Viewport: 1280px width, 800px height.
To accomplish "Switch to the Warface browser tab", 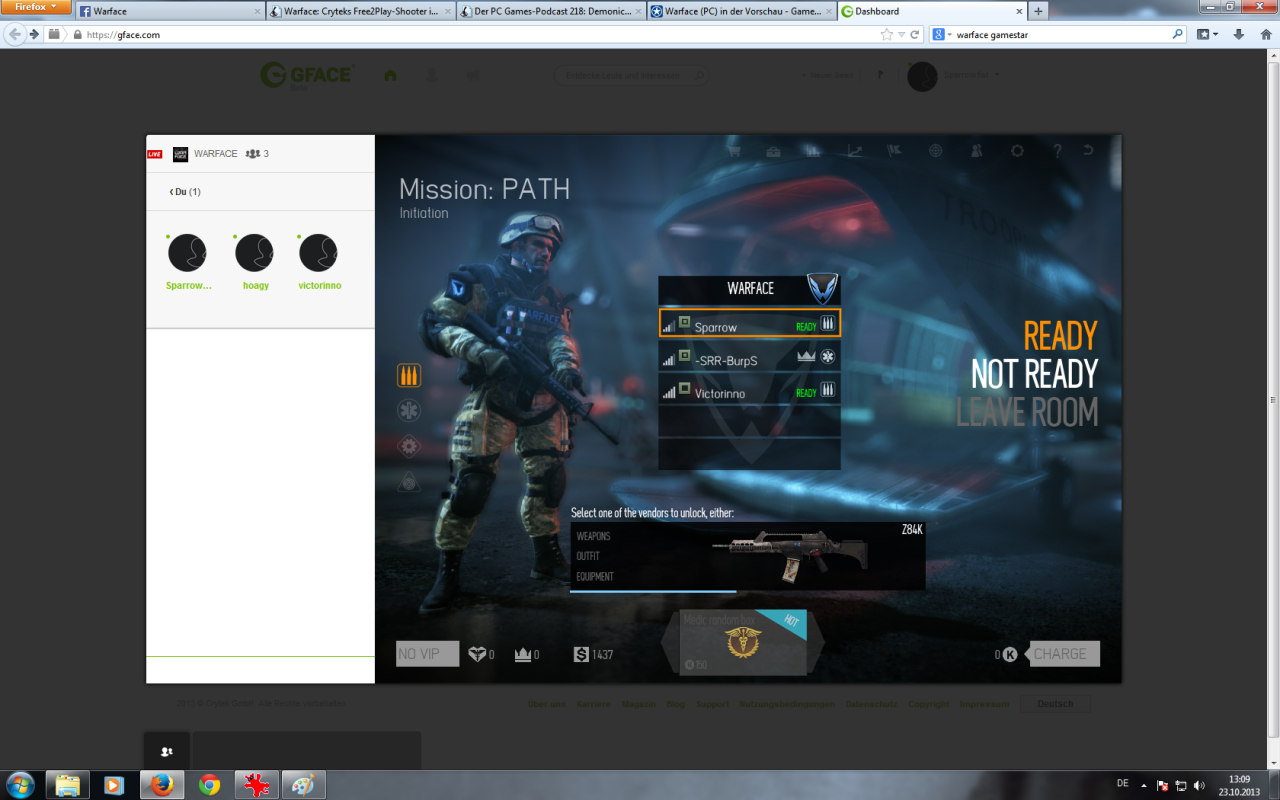I will 172,11.
